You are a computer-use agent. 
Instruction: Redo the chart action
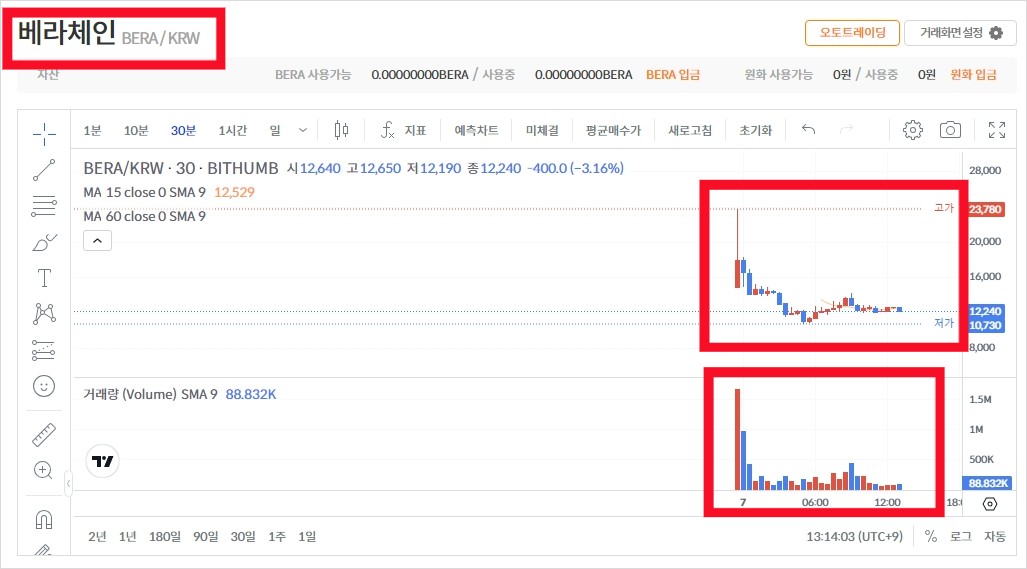tap(846, 130)
